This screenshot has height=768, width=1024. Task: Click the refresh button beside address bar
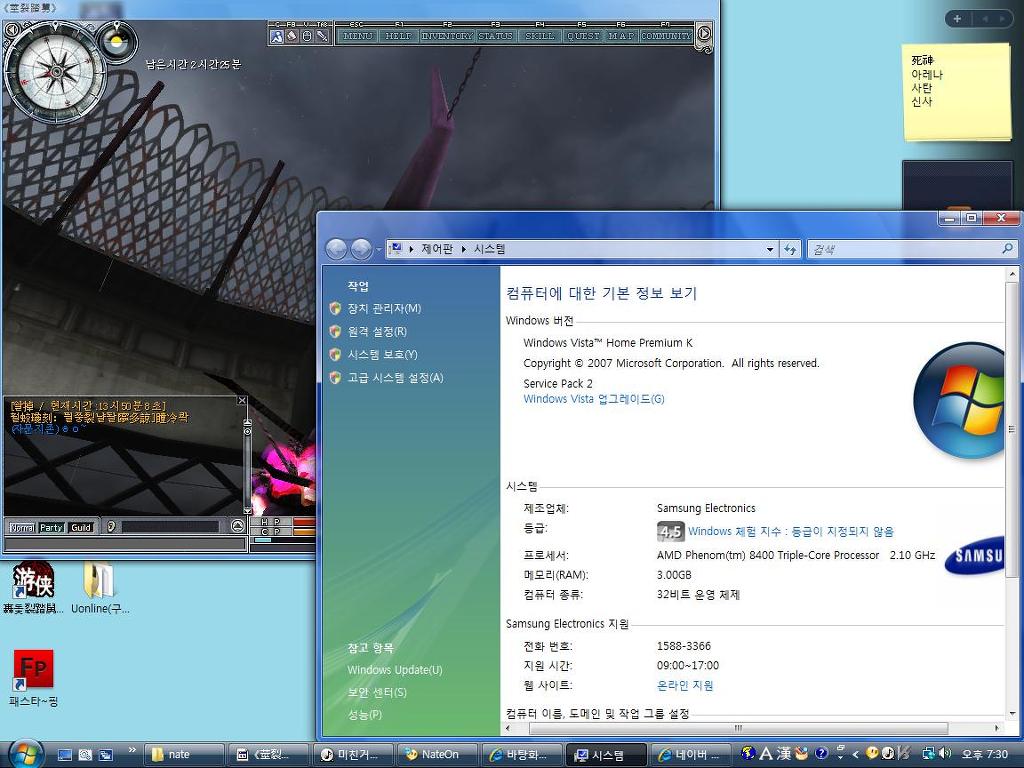(790, 249)
